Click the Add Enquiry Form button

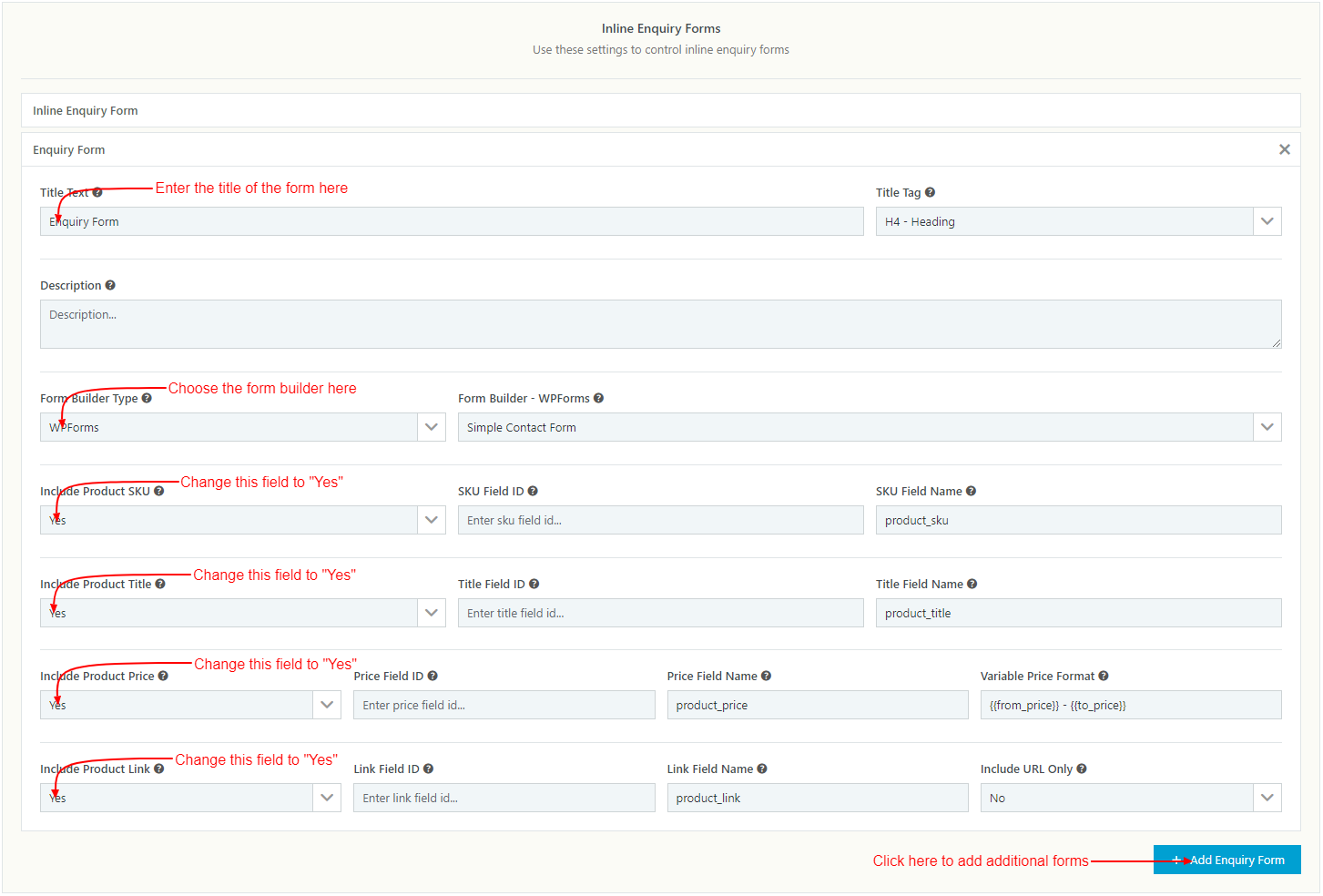coord(1227,860)
